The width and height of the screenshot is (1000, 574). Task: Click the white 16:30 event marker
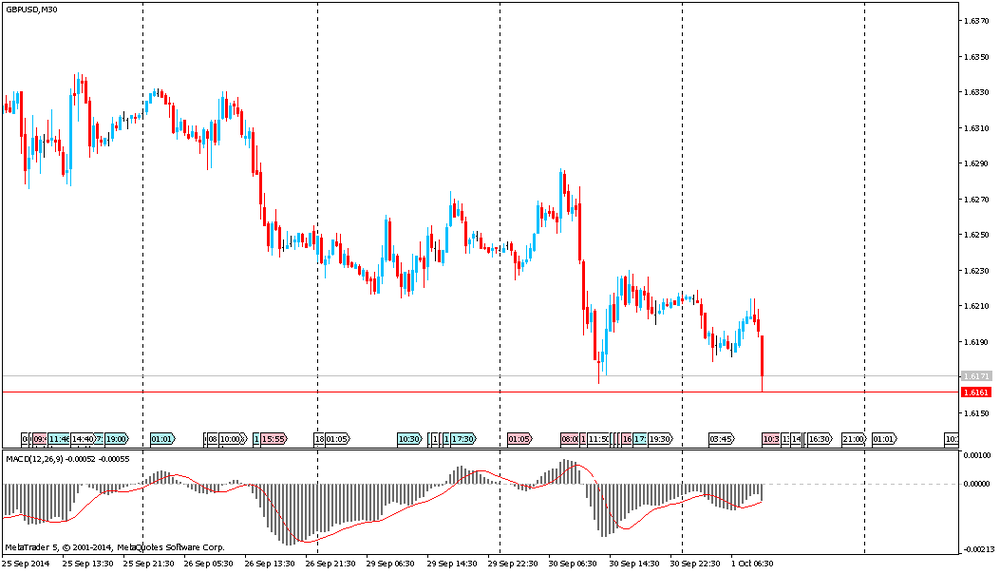tap(820, 439)
